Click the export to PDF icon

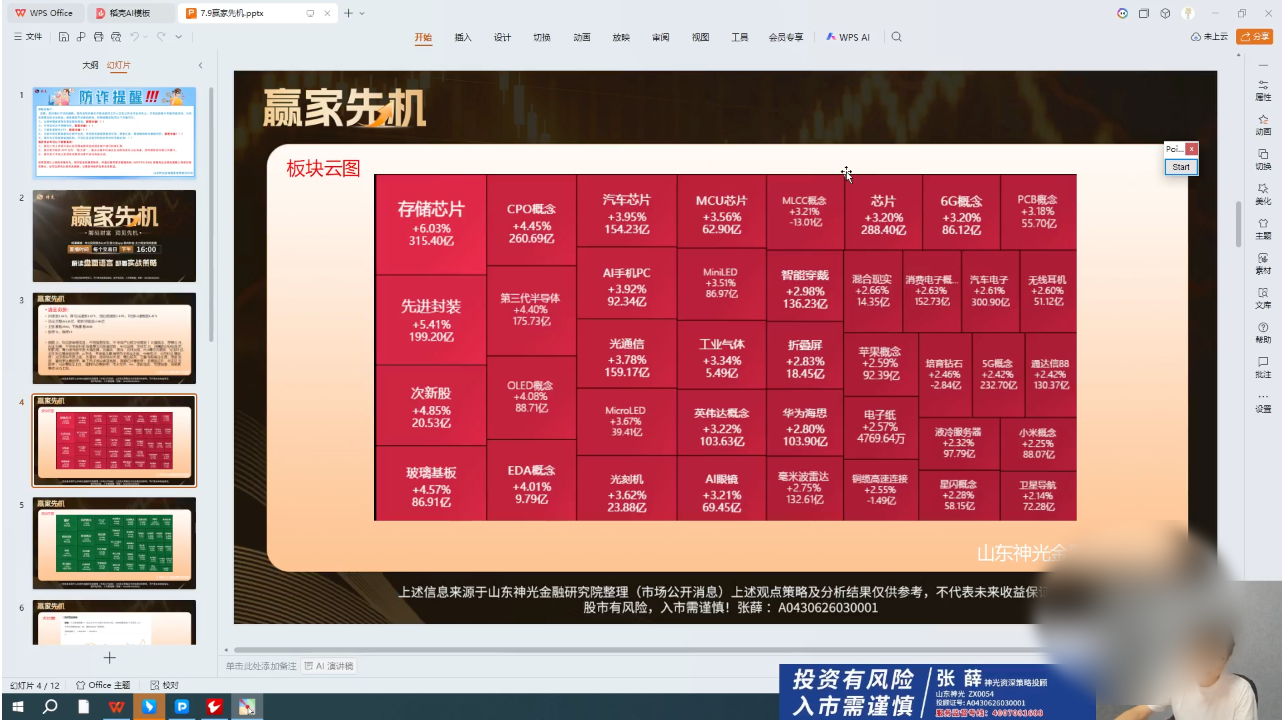click(x=81, y=37)
